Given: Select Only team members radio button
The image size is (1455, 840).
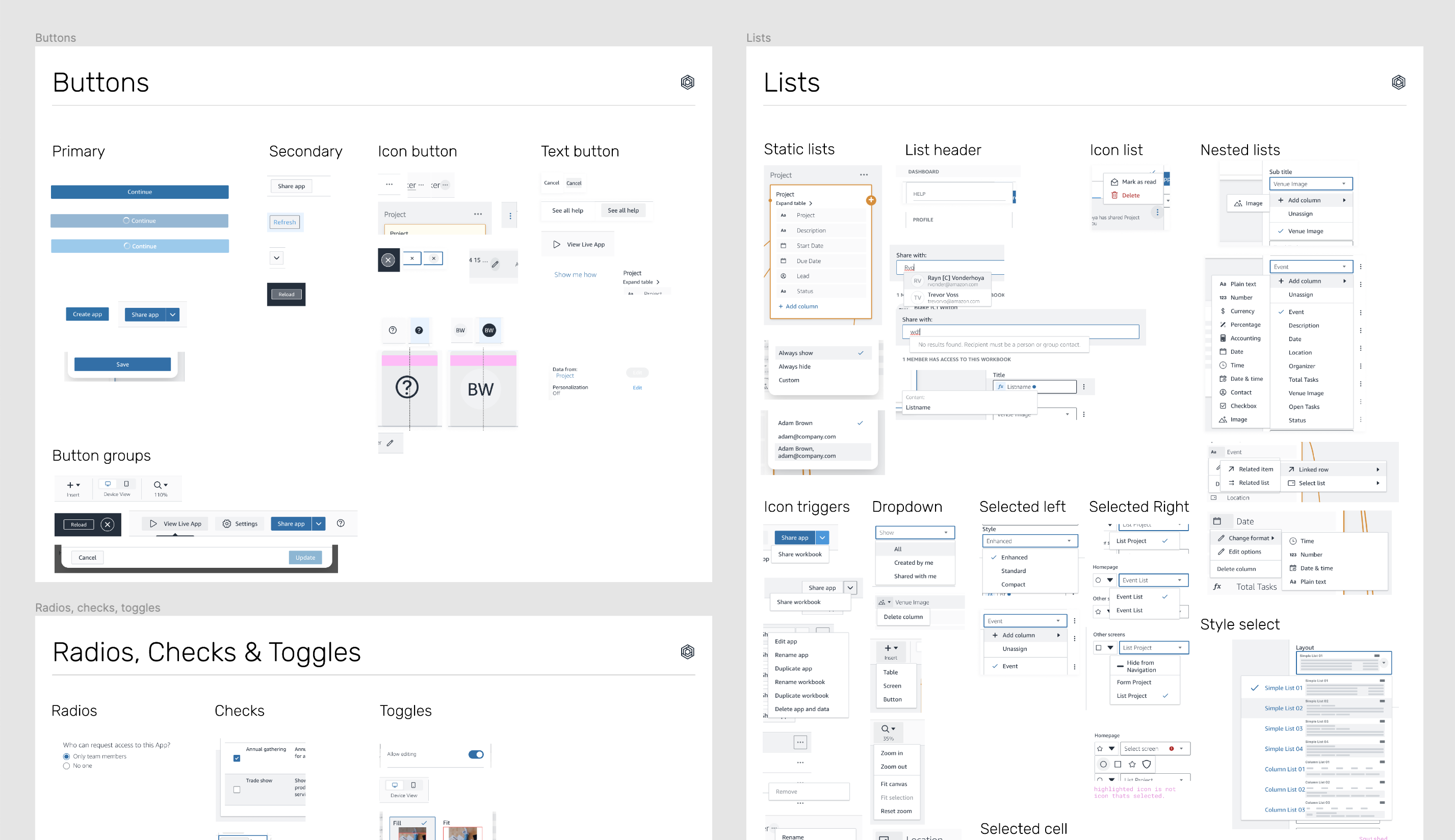Looking at the screenshot, I should 66,756.
